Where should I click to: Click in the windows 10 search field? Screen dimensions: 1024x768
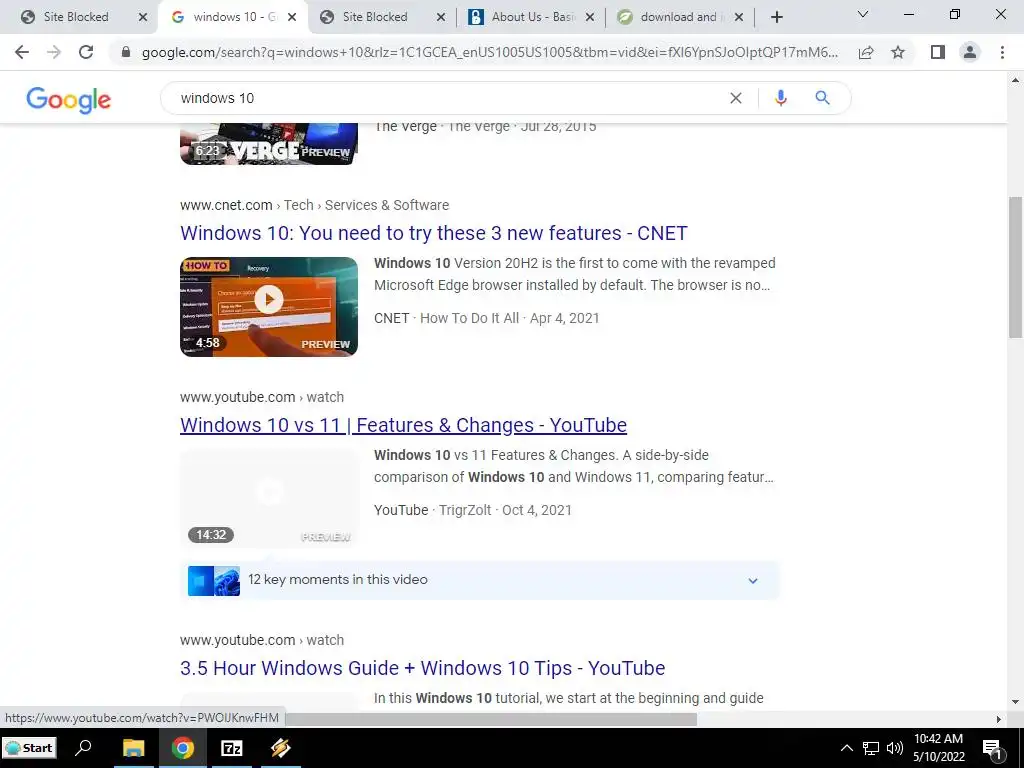[451, 98]
